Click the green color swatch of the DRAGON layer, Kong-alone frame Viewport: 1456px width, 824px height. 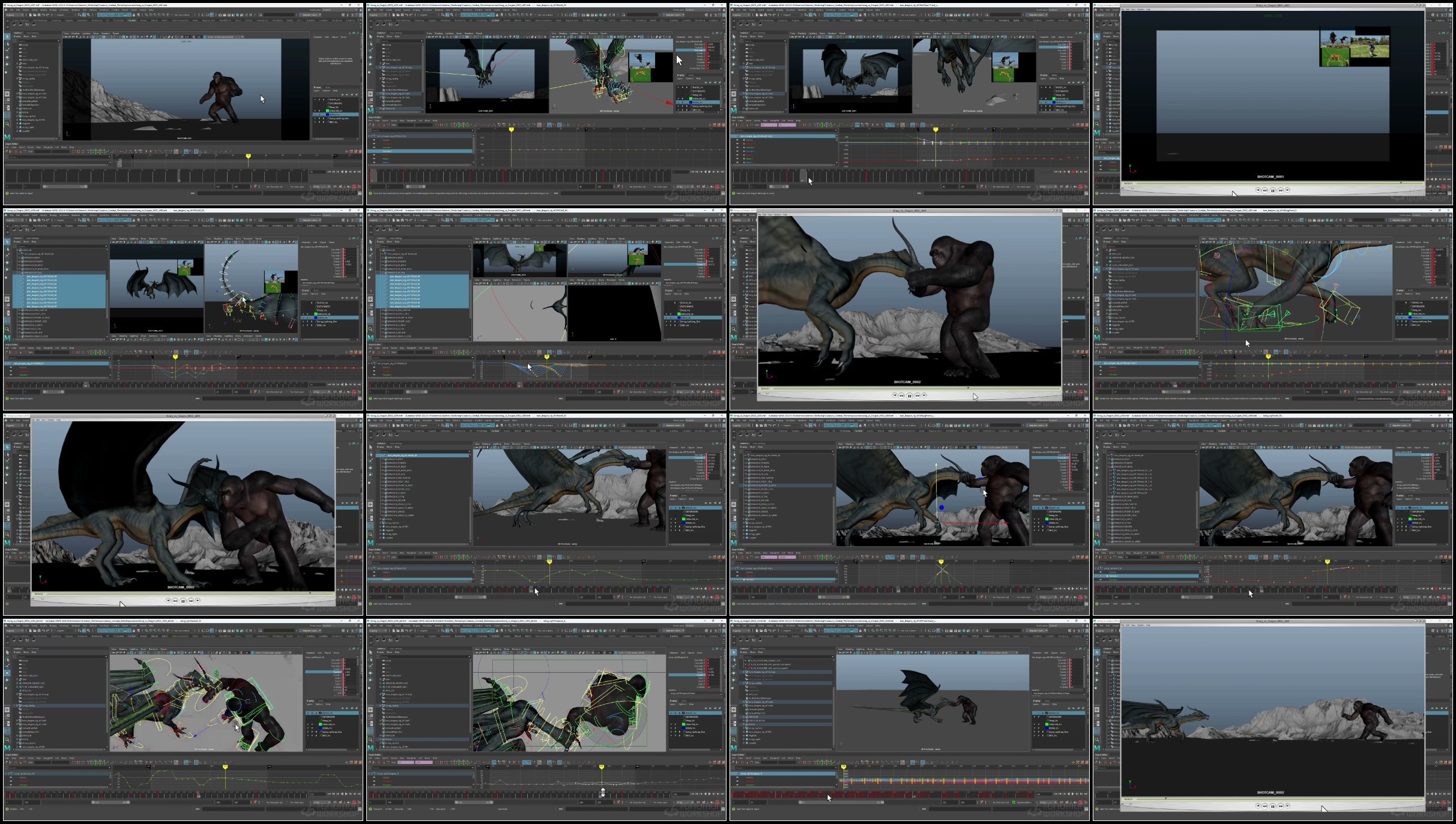click(x=327, y=110)
